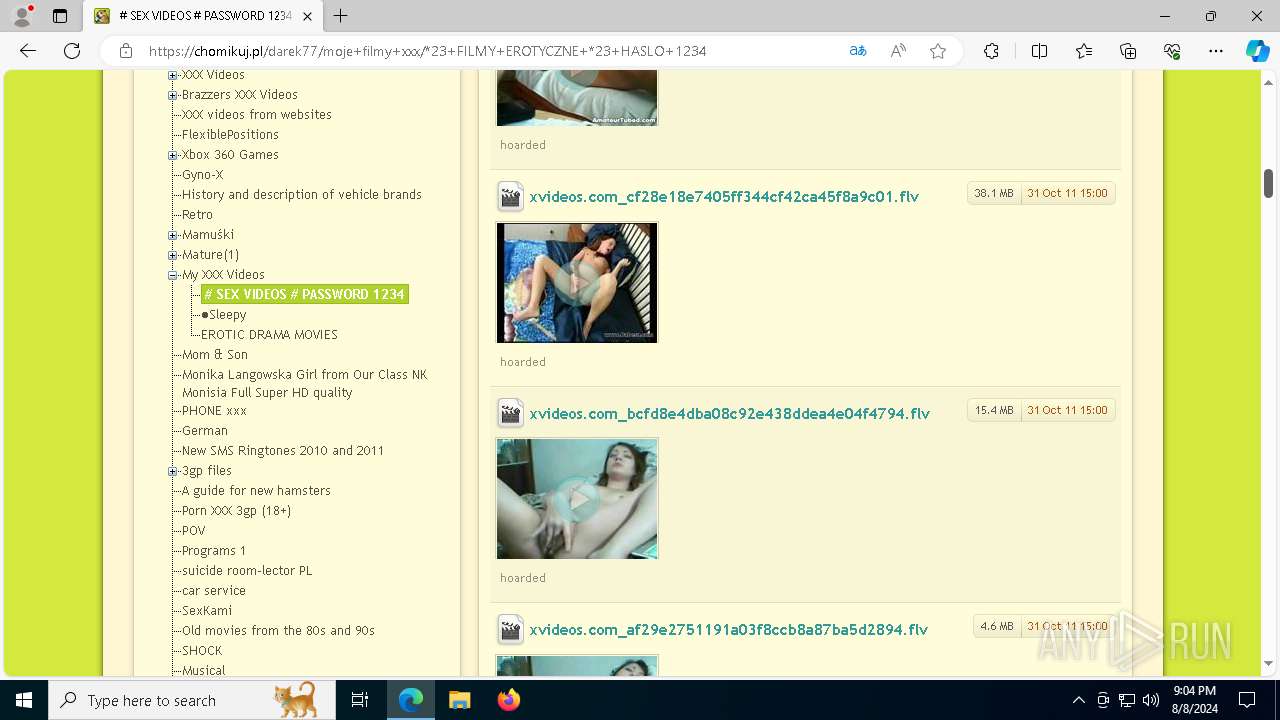This screenshot has height=720, width=1280.
Task: Open the Programs 1 folder
Action: [214, 551]
